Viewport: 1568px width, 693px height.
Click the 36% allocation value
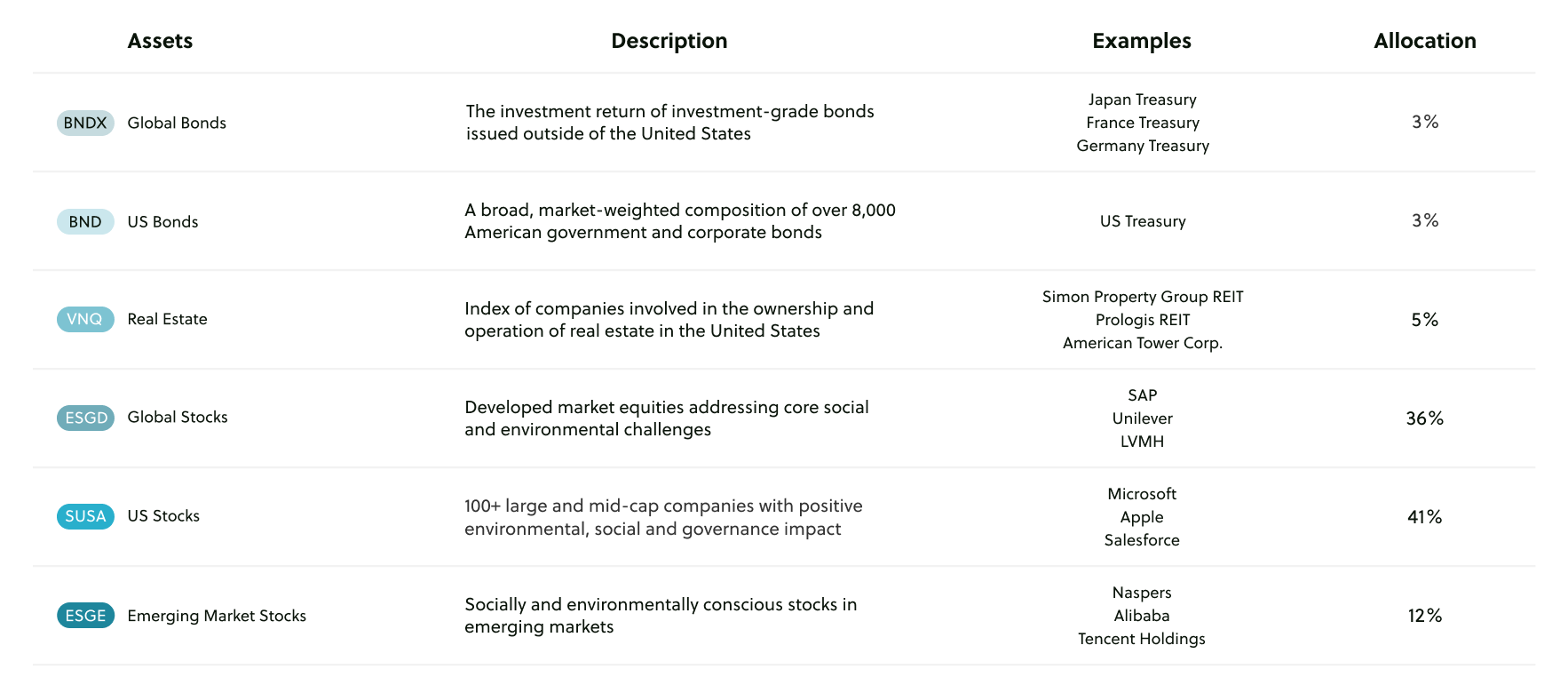click(1424, 418)
